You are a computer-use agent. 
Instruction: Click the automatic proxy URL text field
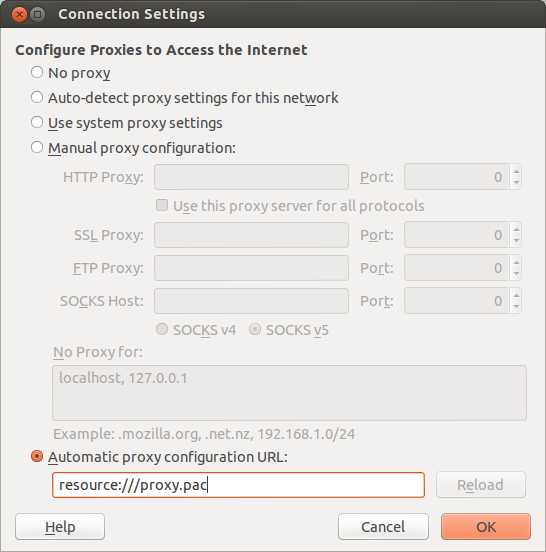(238, 485)
